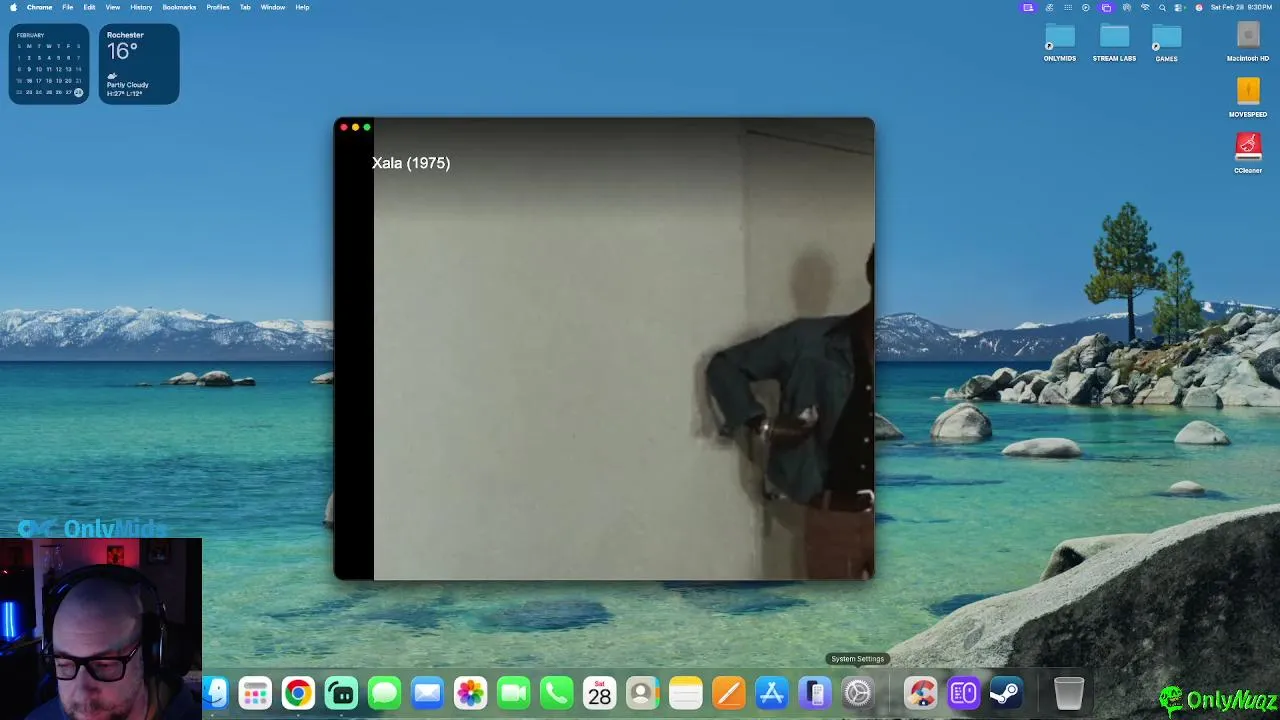Open the Streamlabs app in the Dock
This screenshot has height=720, width=1280.
coord(341,693)
